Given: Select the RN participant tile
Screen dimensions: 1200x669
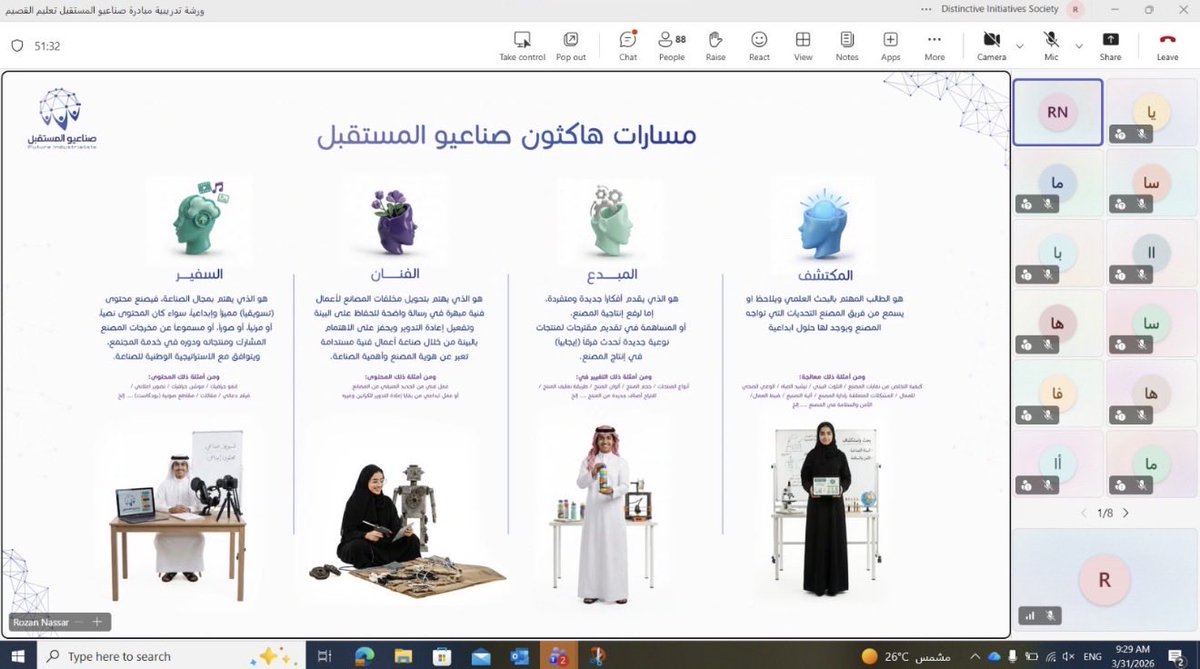Looking at the screenshot, I should click(1058, 112).
